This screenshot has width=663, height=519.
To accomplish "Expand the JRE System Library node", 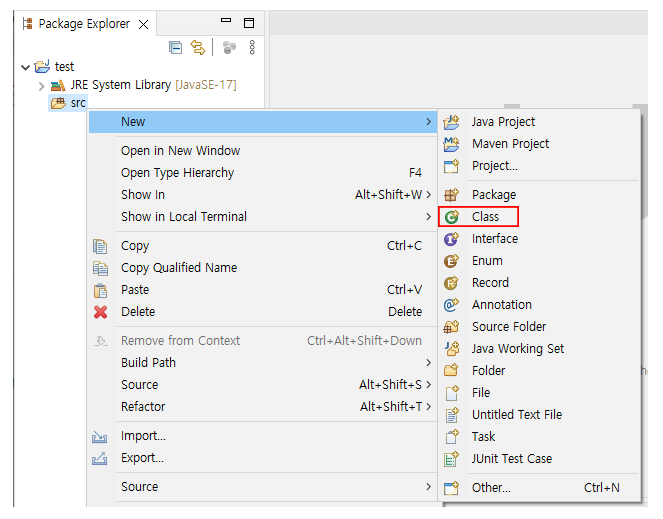I will pos(41,86).
